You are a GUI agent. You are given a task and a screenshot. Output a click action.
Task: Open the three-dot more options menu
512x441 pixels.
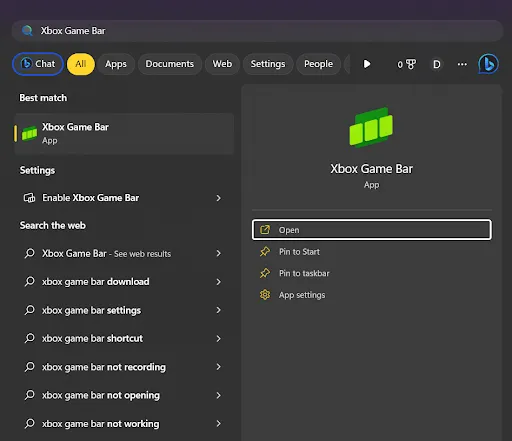462,64
